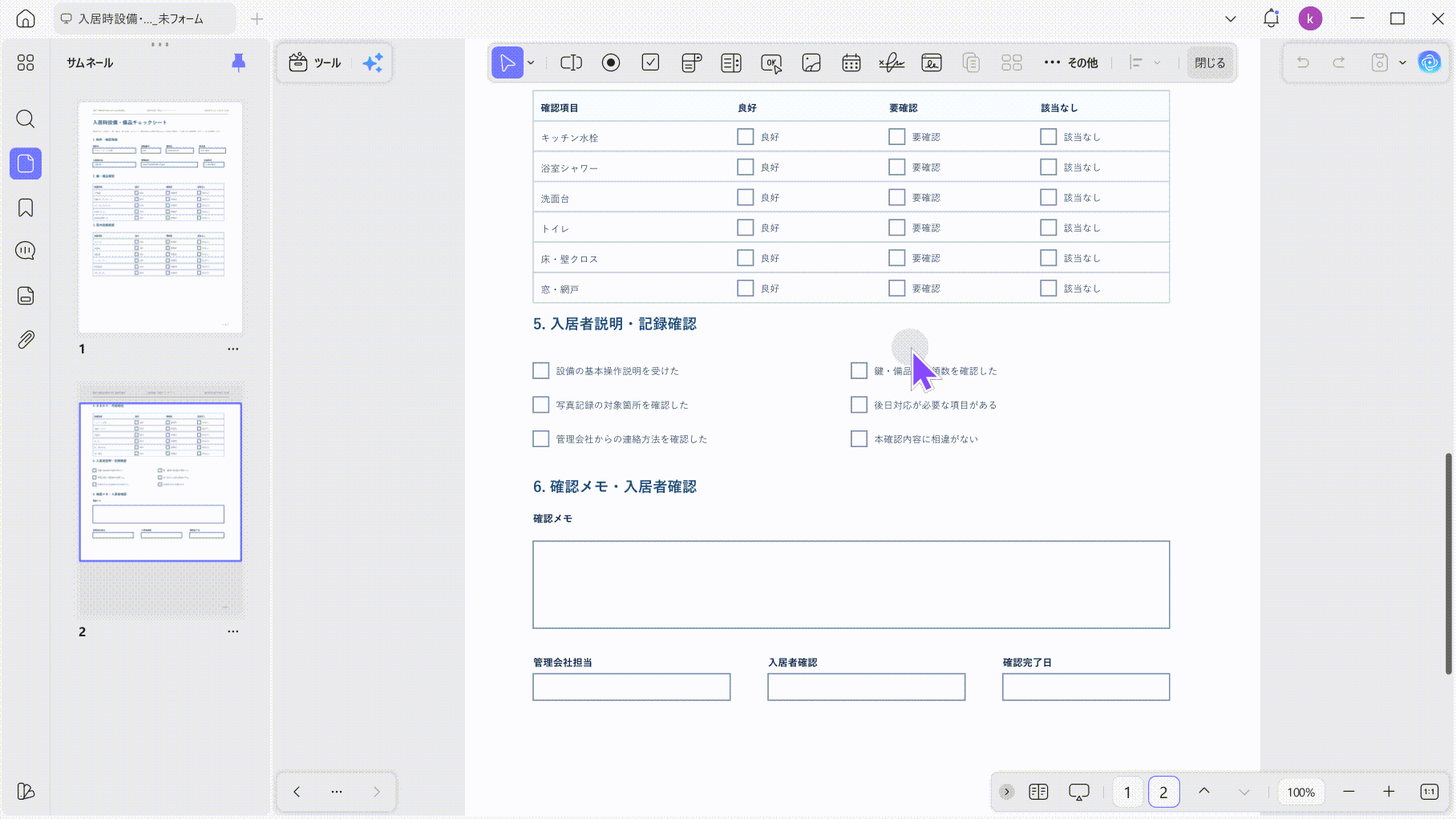The width and height of the screenshot is (1456, 819).
Task: Select the signature field tool
Action: click(892, 63)
